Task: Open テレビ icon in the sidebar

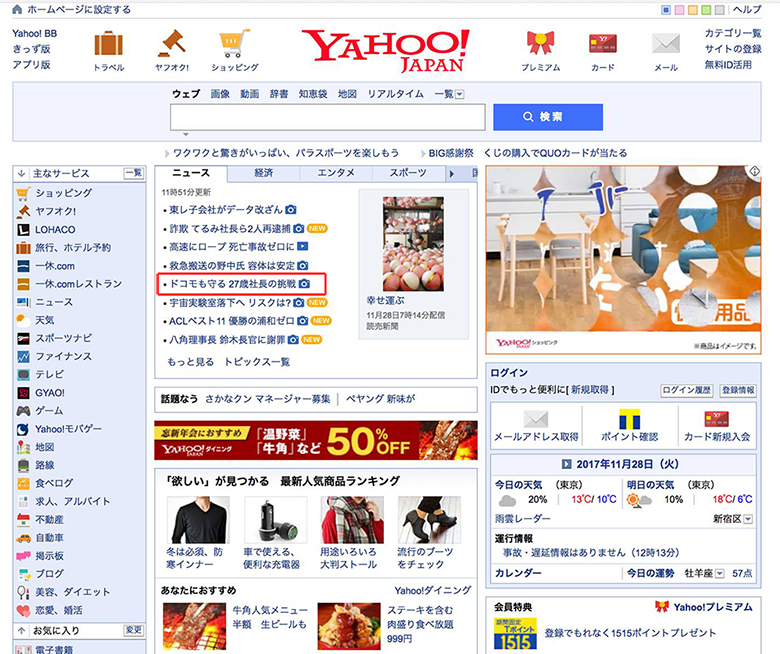Action: point(23,374)
